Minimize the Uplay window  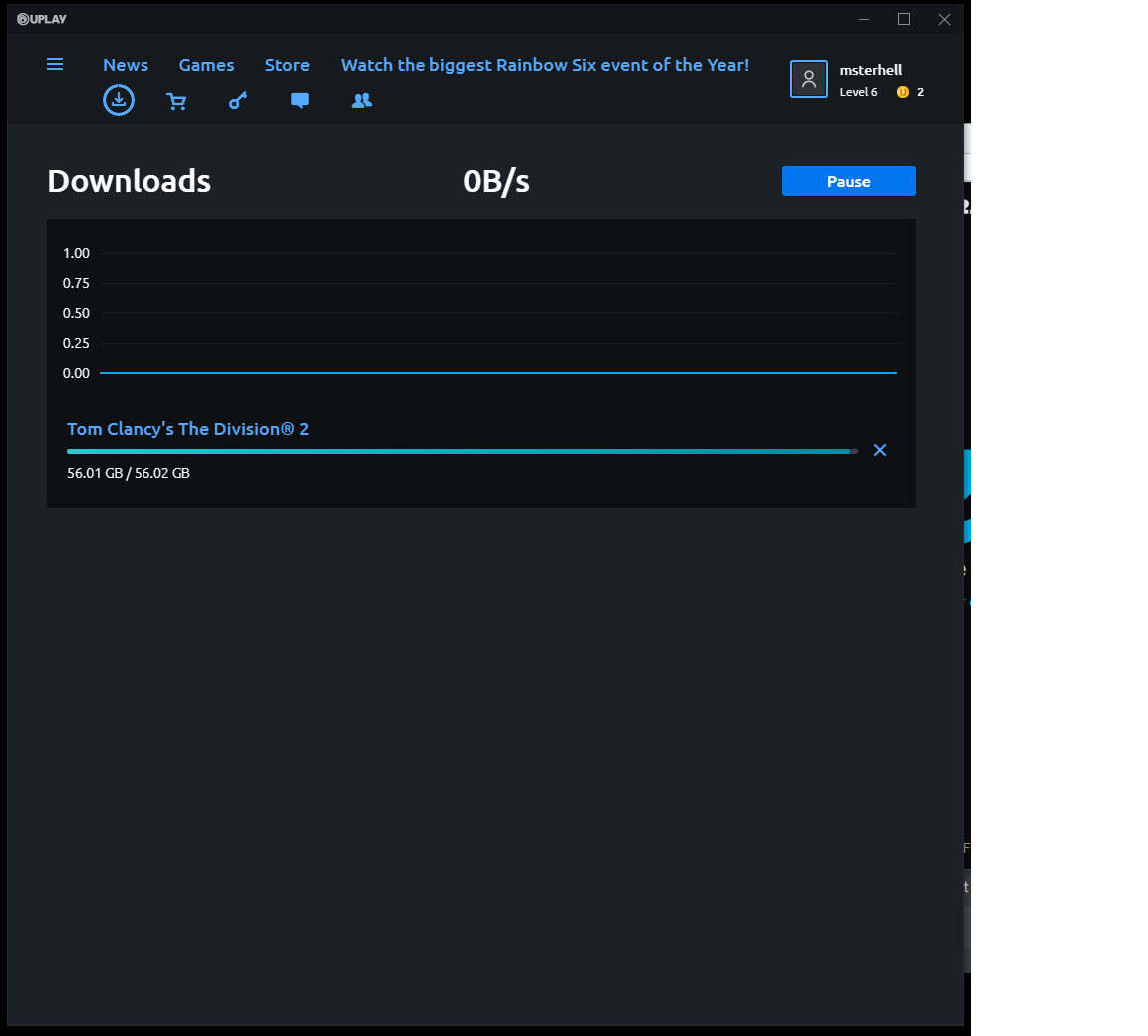(x=864, y=19)
